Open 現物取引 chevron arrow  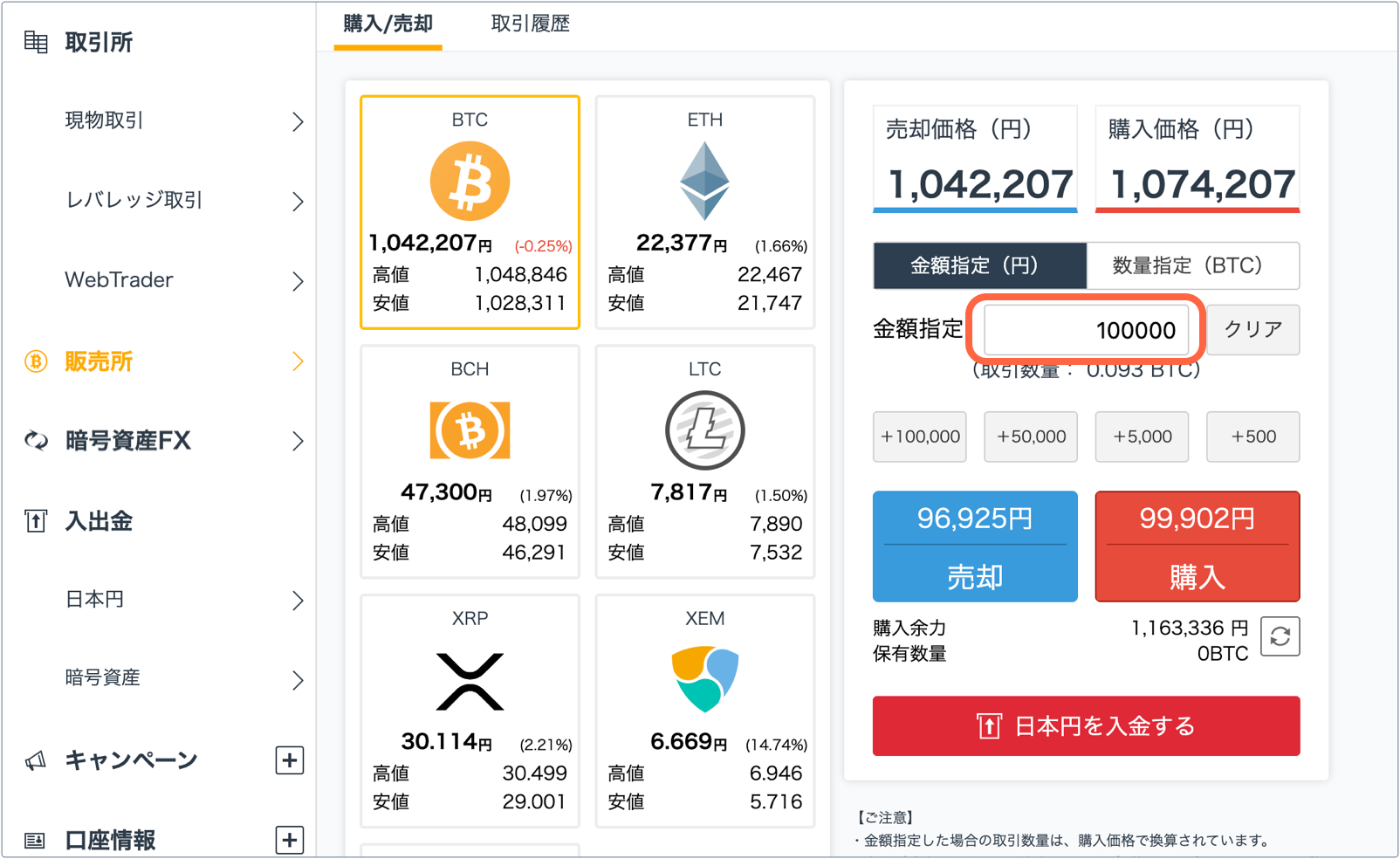tap(298, 121)
